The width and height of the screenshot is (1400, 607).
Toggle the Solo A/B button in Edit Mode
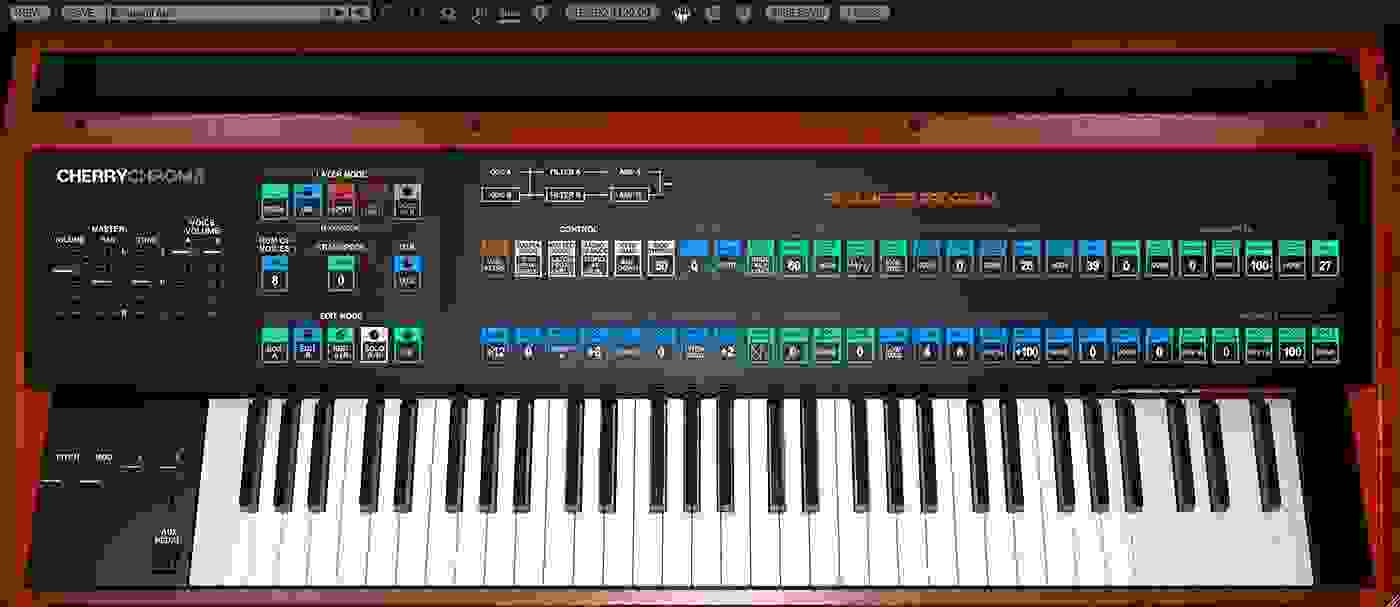click(x=372, y=347)
